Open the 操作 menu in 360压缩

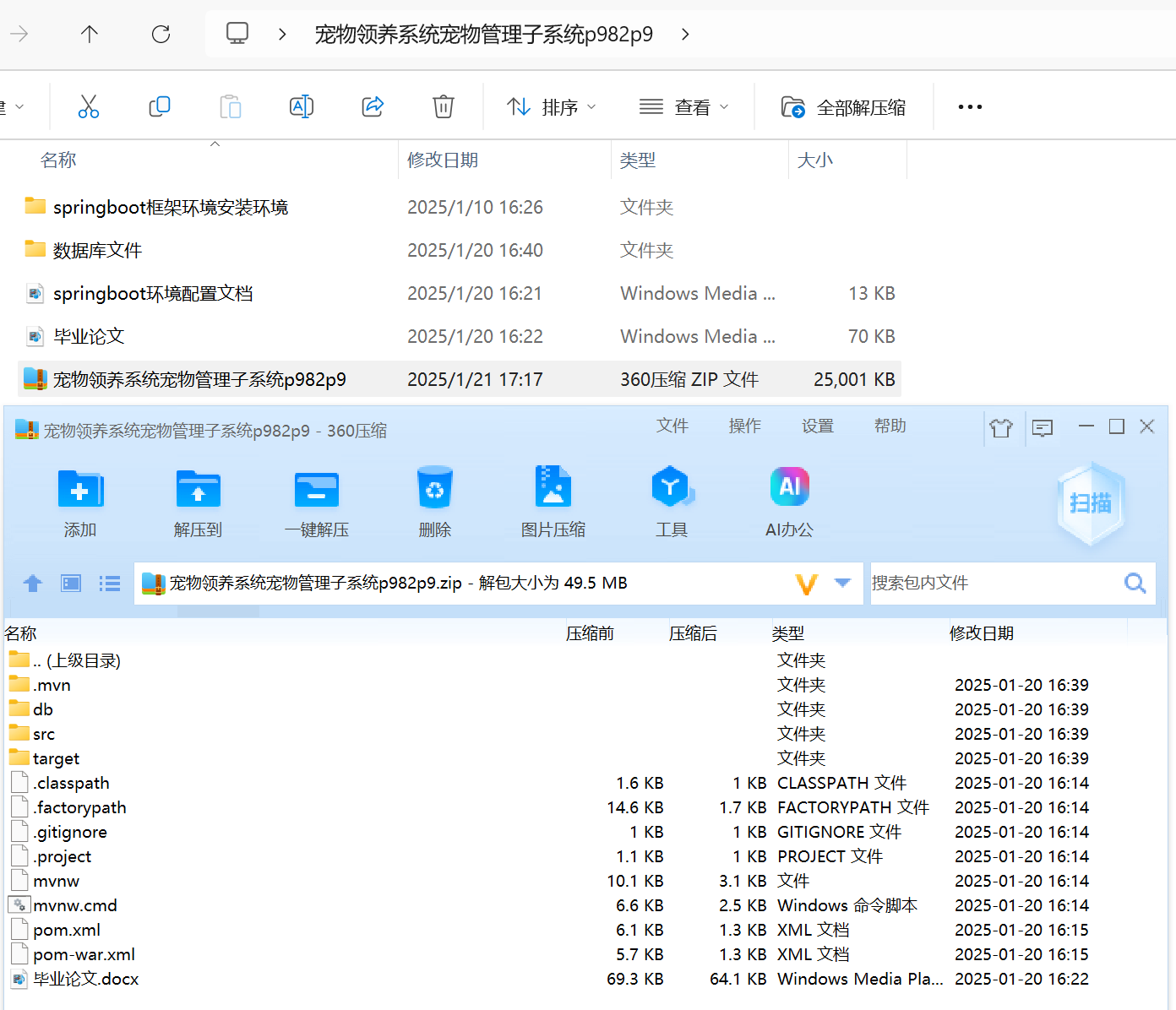745,426
